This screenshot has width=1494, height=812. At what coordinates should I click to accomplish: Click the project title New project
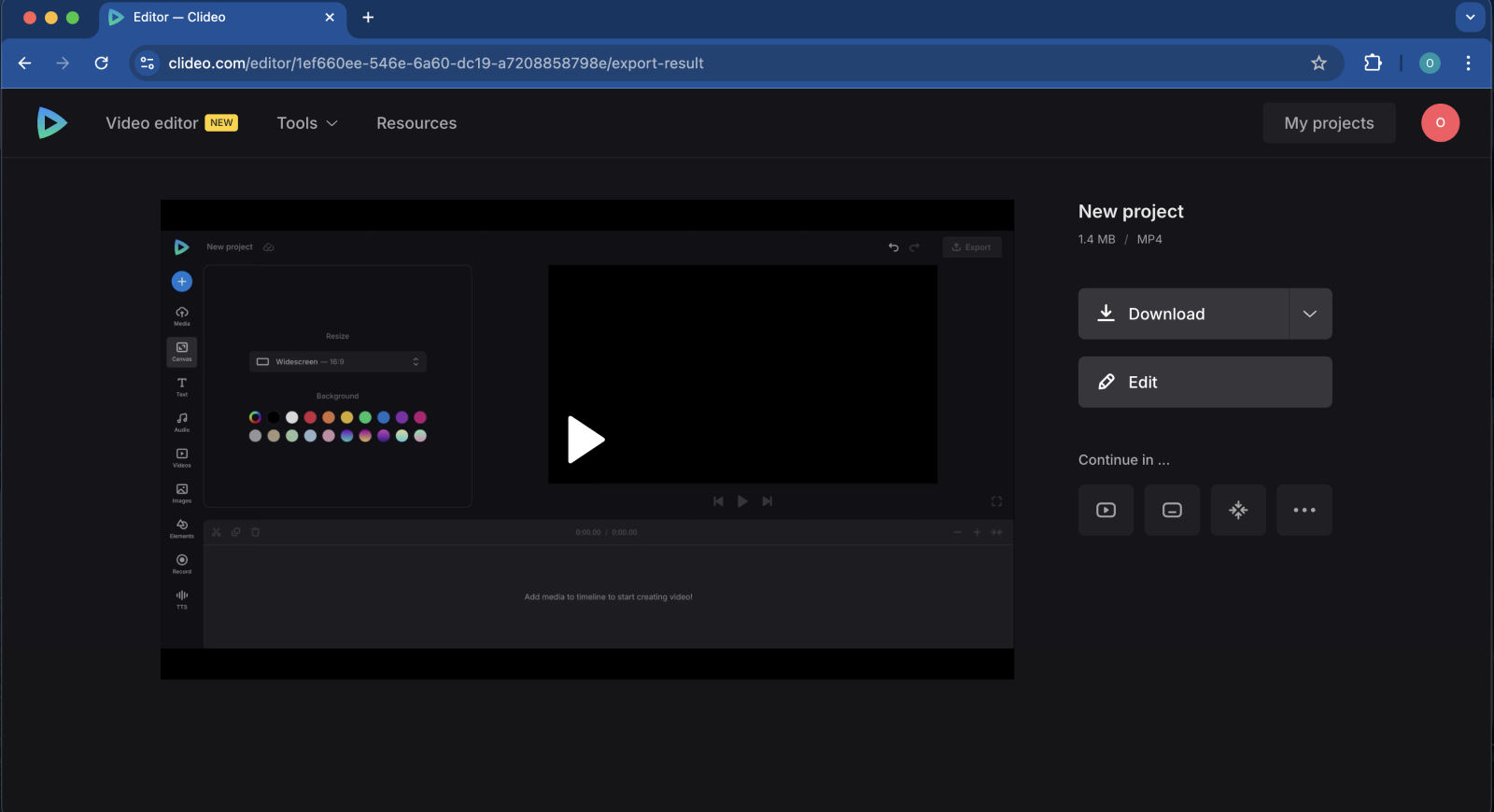[1131, 212]
